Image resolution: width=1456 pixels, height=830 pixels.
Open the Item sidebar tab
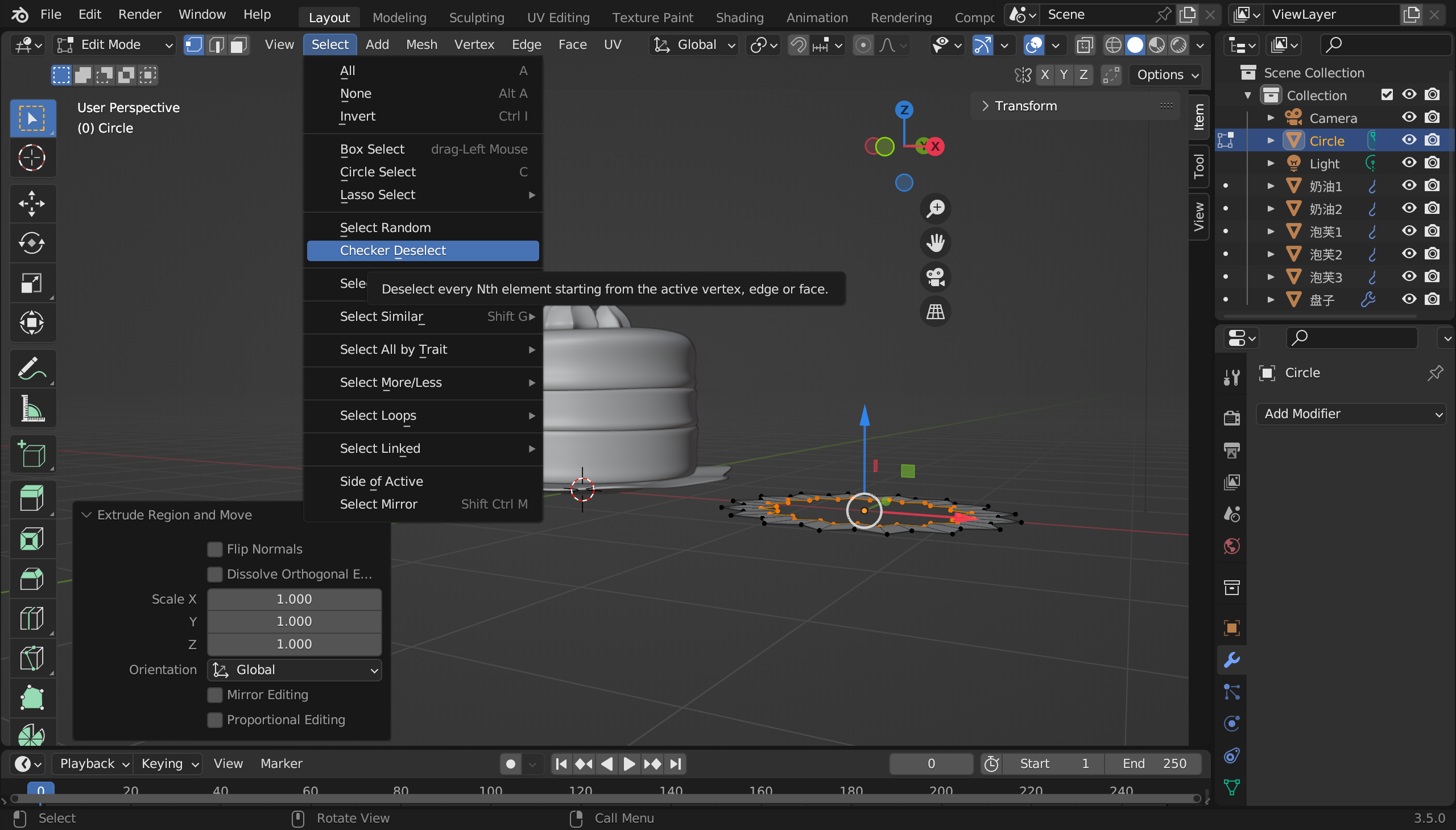pos(1199,116)
